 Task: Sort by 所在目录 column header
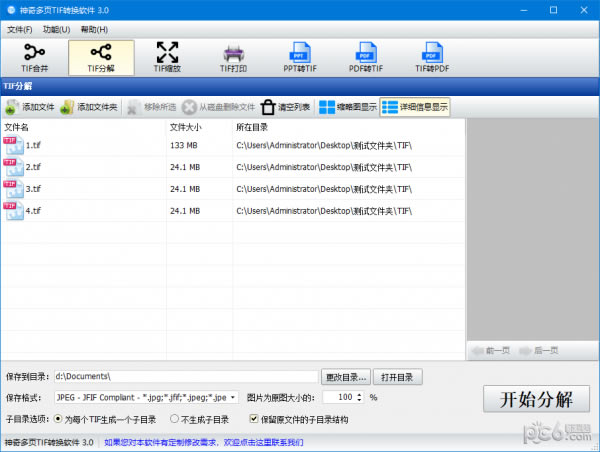(x=349, y=127)
